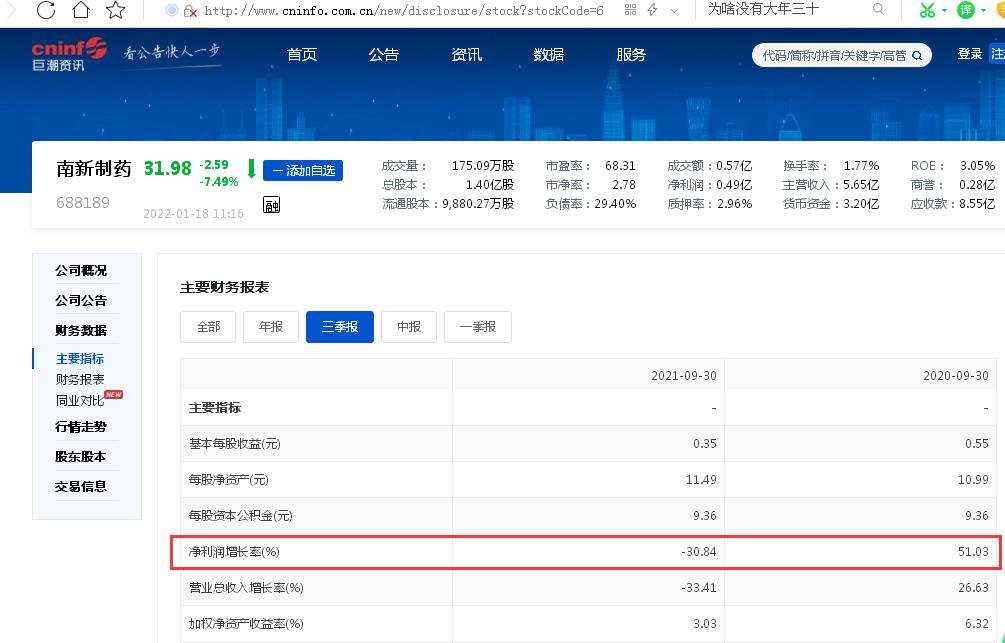Open 交易信息 in the sidebar

pos(81,487)
